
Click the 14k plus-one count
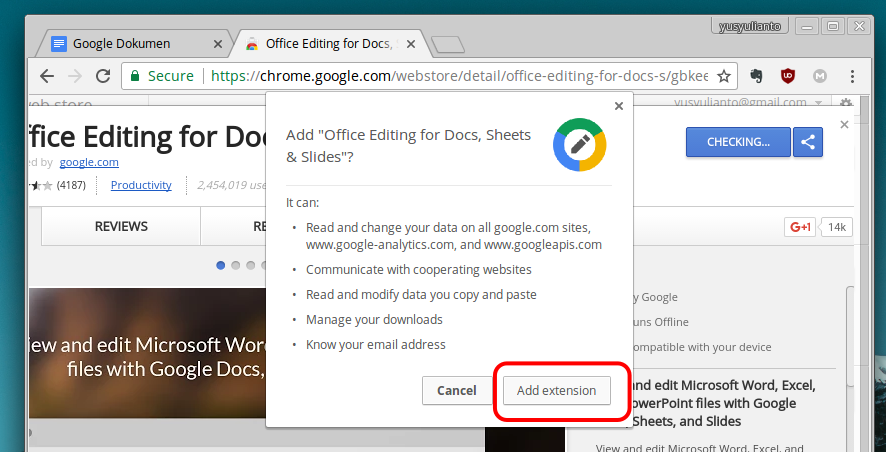point(836,227)
